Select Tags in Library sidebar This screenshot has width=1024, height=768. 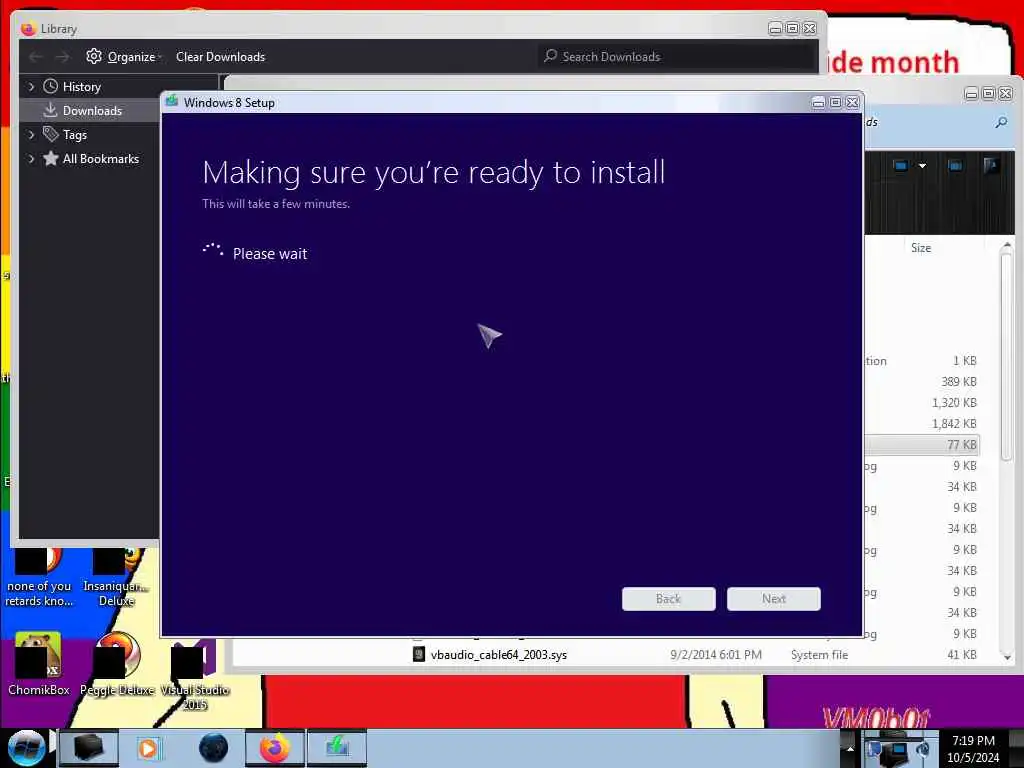(74, 135)
